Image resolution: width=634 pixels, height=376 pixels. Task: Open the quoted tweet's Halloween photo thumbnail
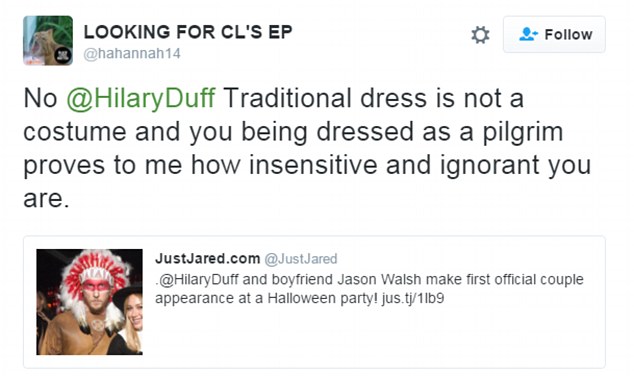(89, 302)
